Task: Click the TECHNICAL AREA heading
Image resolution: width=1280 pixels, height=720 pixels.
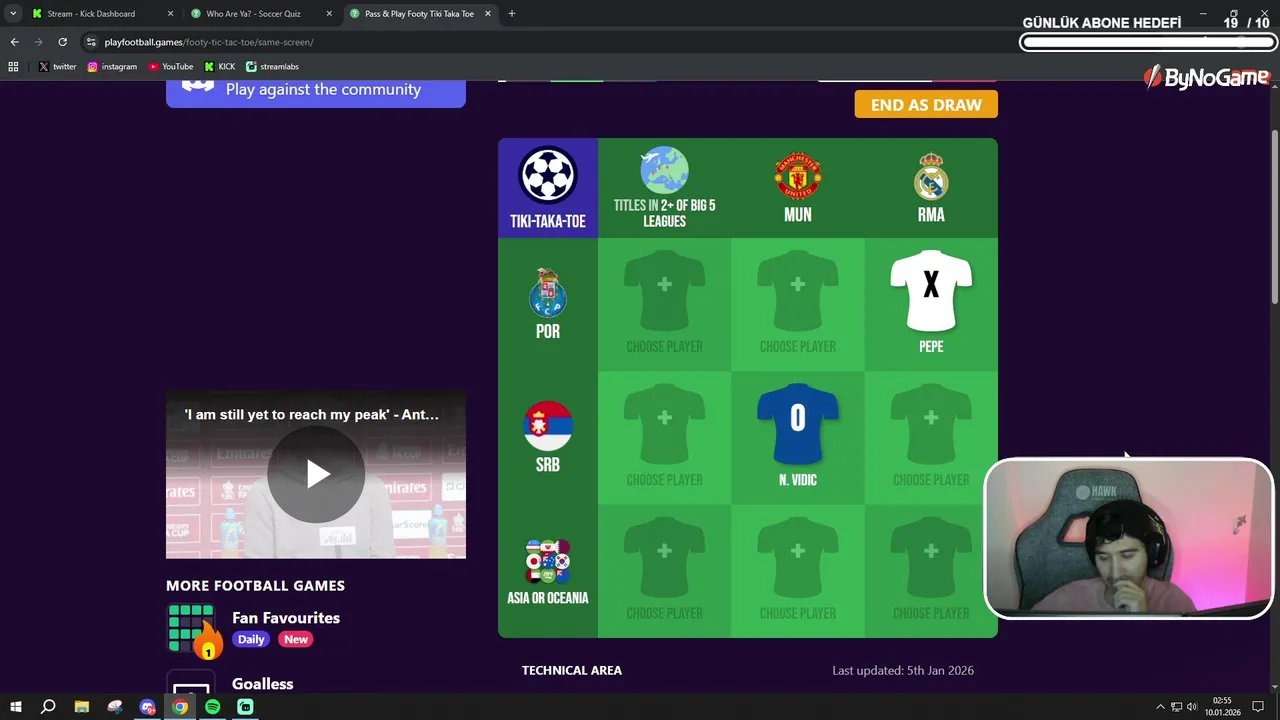Action: pyautogui.click(x=572, y=670)
